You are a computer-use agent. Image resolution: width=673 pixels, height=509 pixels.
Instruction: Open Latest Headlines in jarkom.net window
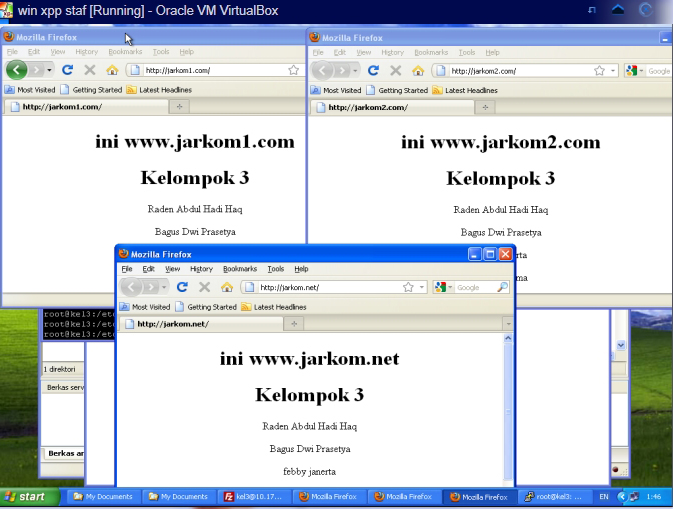click(274, 307)
